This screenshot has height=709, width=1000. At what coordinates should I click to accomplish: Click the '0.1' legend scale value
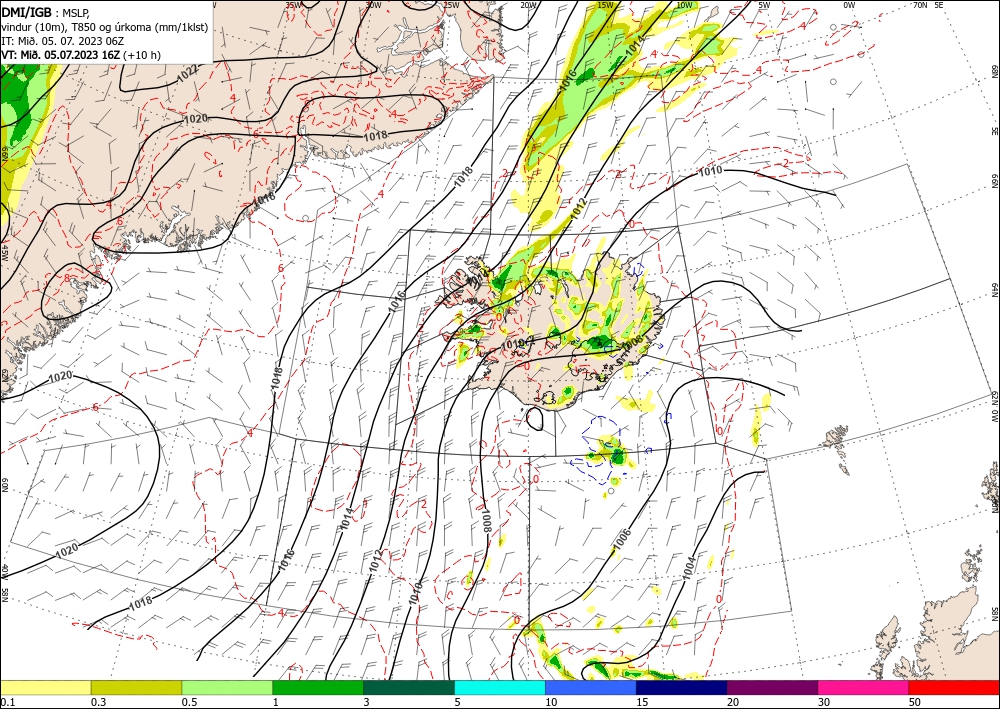(6, 702)
